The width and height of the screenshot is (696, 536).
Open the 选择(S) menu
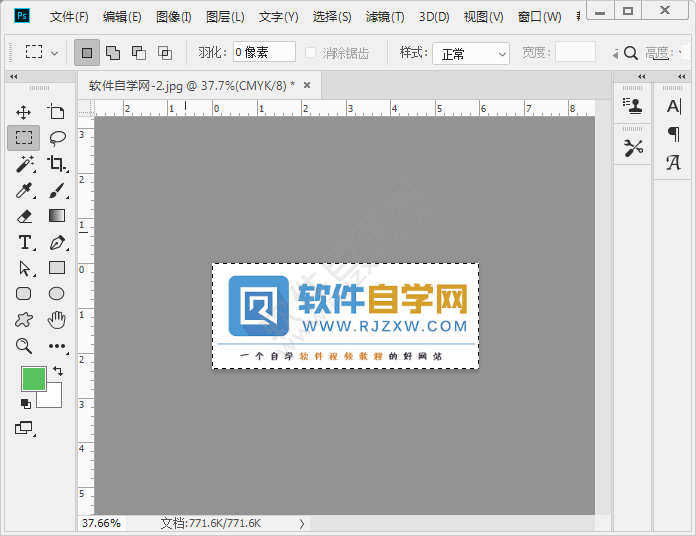[x=332, y=17]
